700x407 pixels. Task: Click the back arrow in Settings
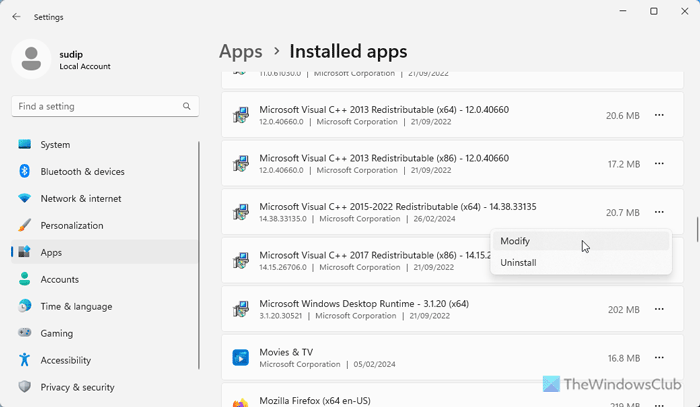(x=17, y=17)
